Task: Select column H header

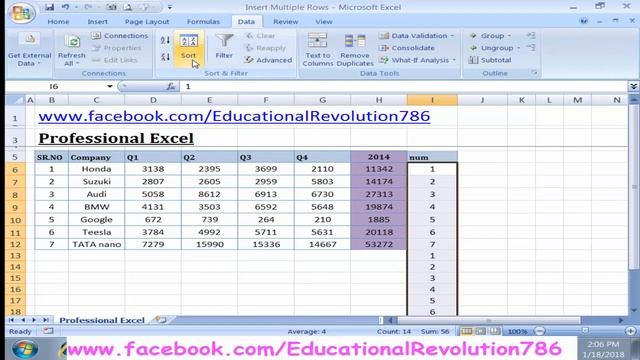Action: (379, 100)
